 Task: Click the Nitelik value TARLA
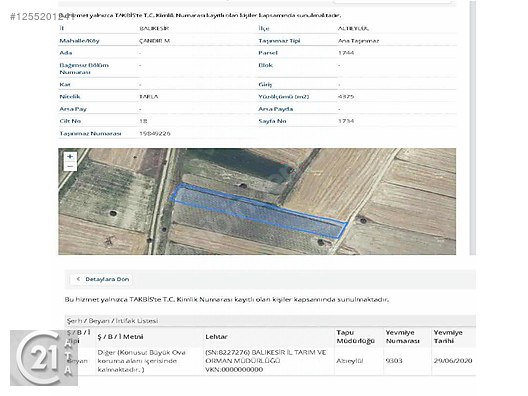click(148, 97)
